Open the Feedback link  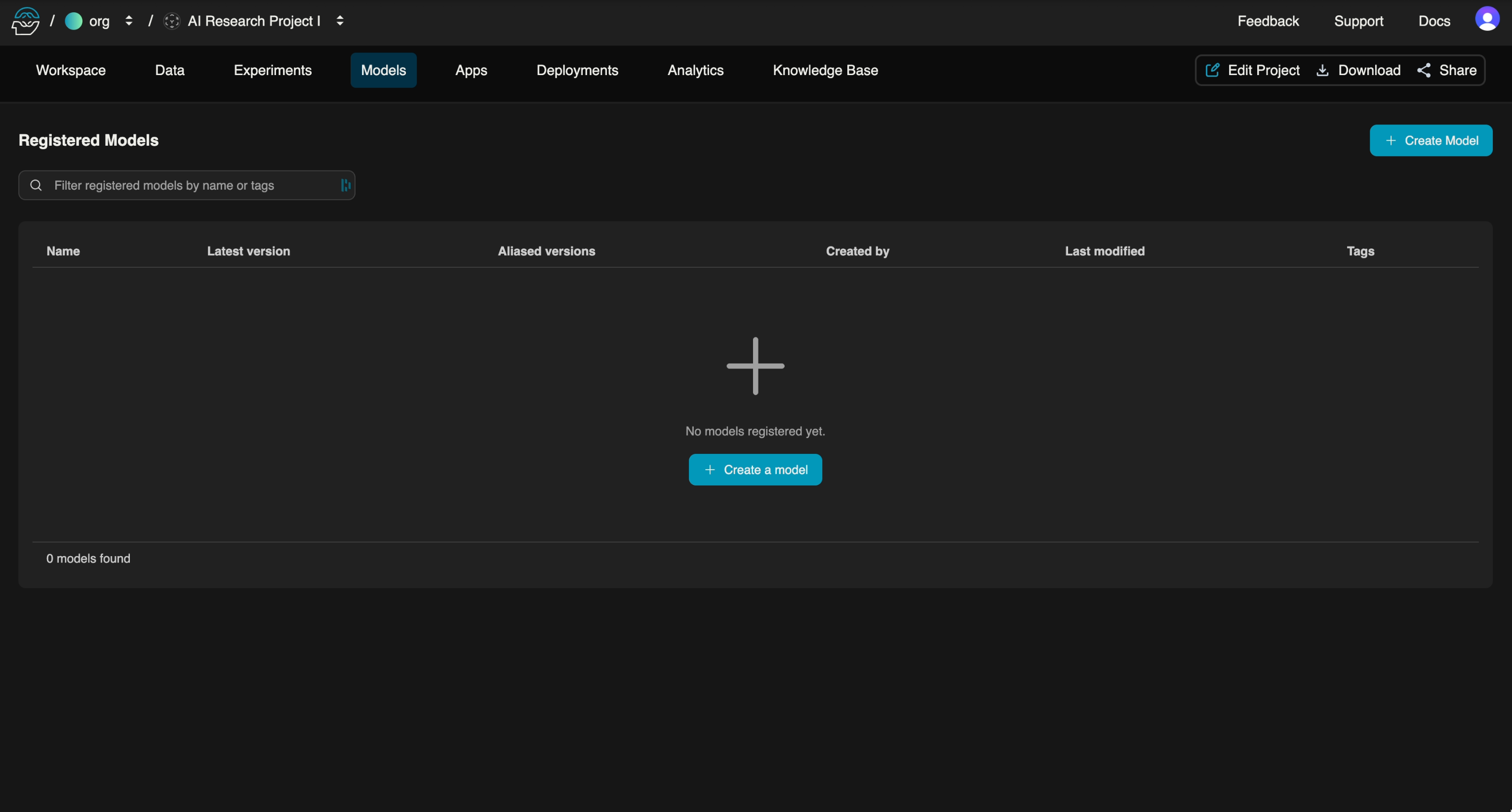tap(1268, 21)
